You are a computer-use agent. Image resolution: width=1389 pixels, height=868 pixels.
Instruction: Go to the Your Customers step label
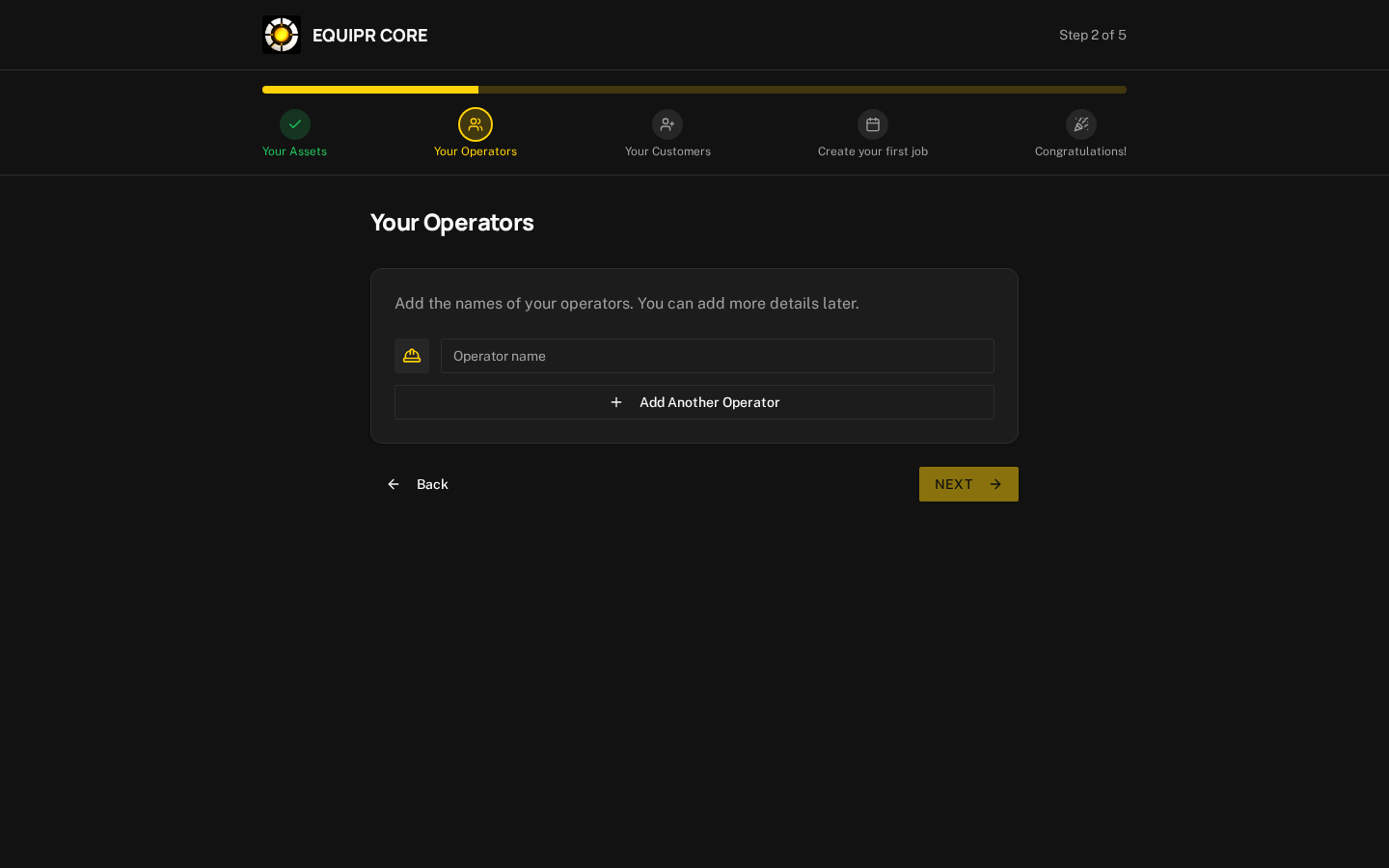click(667, 151)
